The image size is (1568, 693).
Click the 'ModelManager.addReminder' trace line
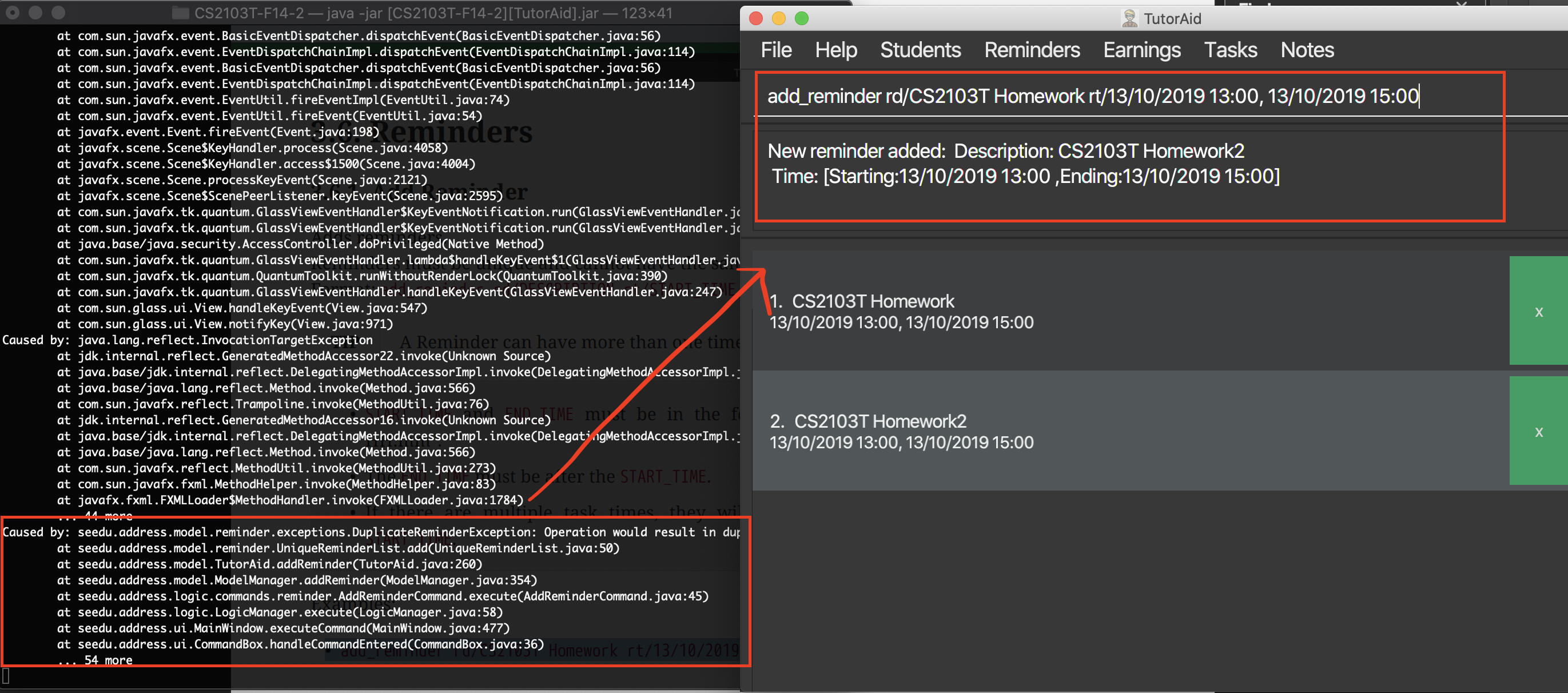pos(297,580)
